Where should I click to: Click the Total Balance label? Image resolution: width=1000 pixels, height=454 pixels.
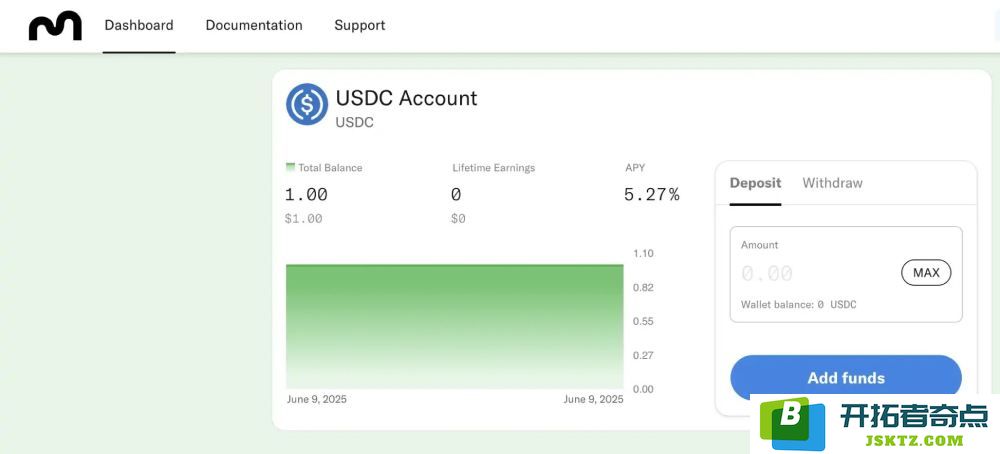tap(330, 168)
